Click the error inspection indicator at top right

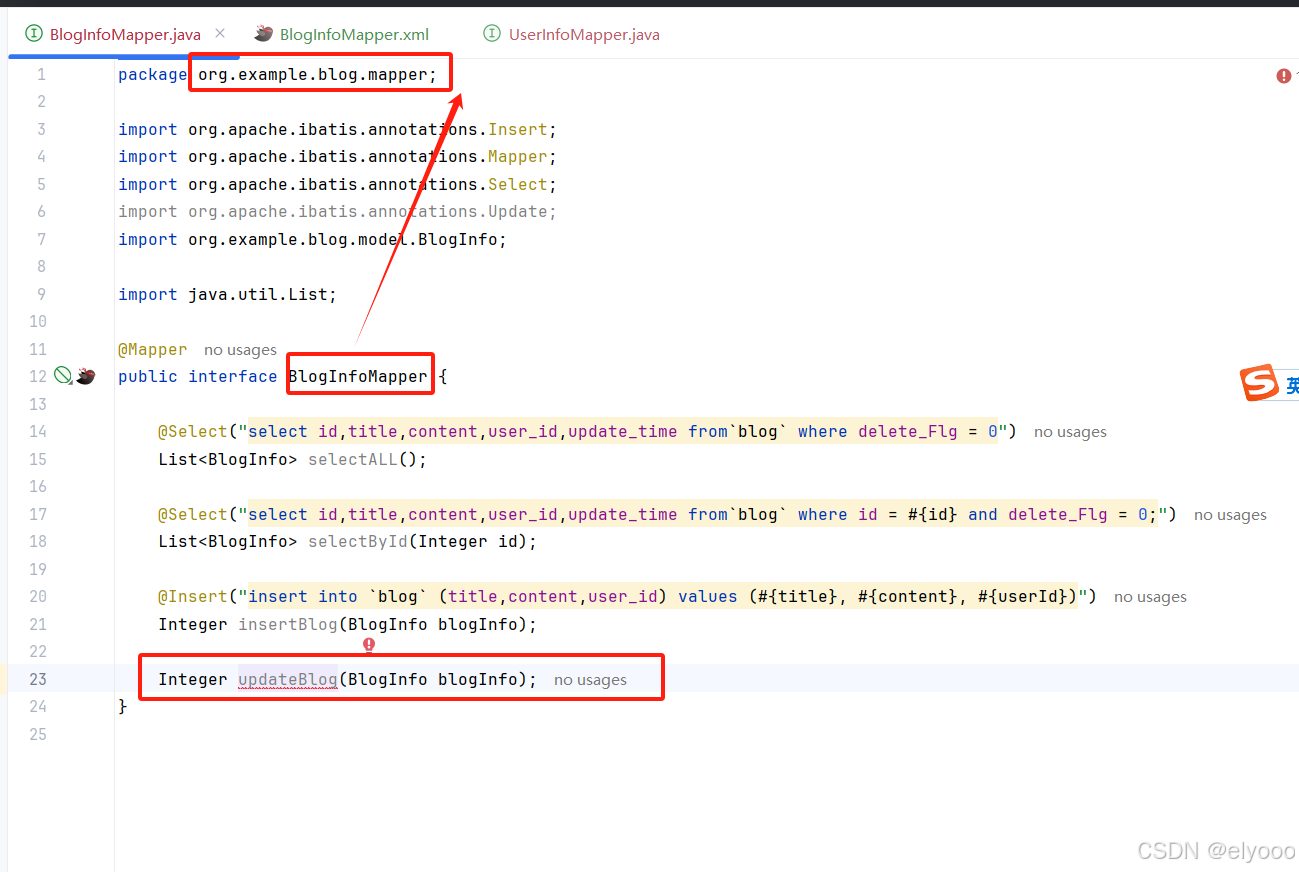click(1283, 75)
